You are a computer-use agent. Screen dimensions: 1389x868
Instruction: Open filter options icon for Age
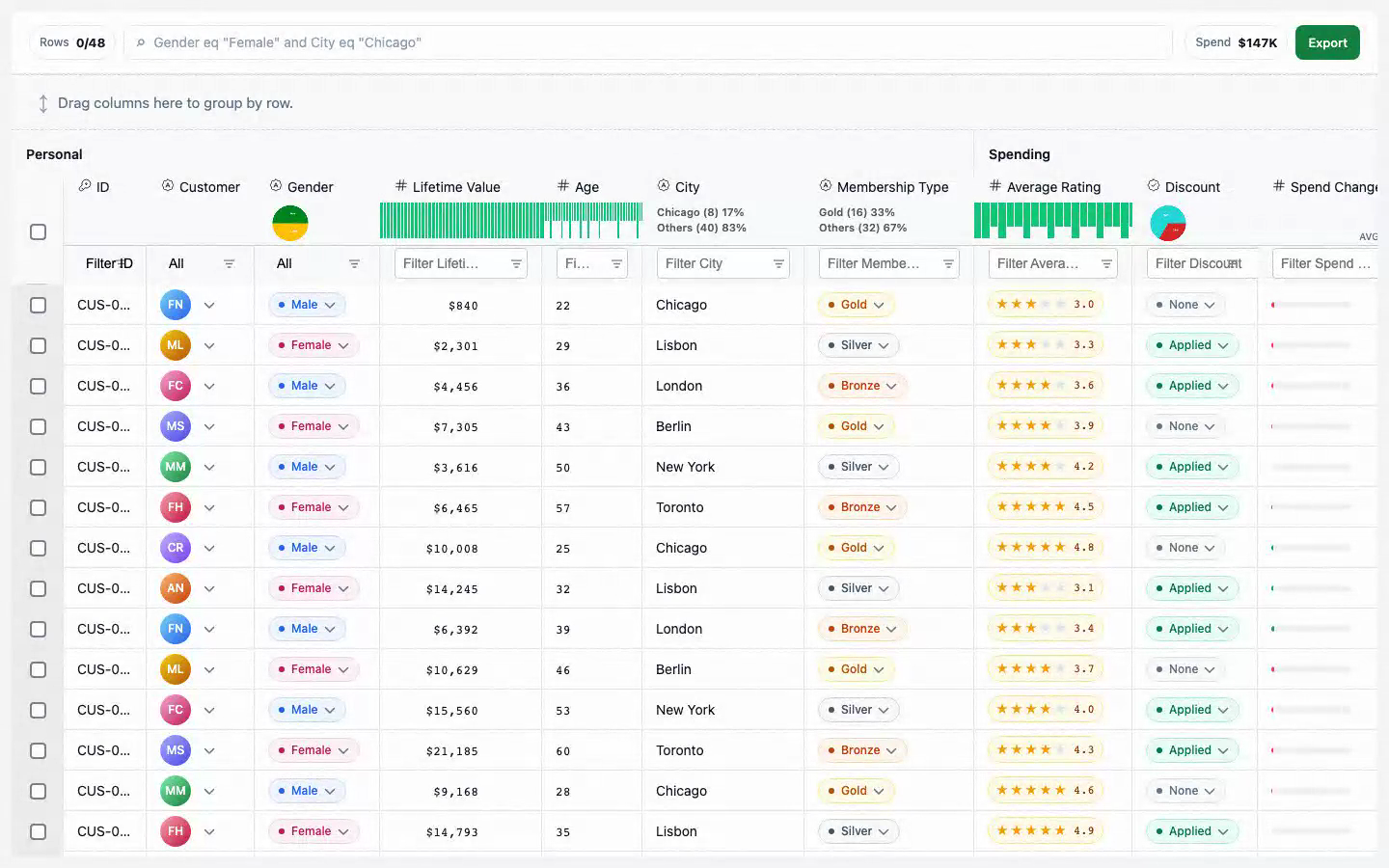coord(616,263)
